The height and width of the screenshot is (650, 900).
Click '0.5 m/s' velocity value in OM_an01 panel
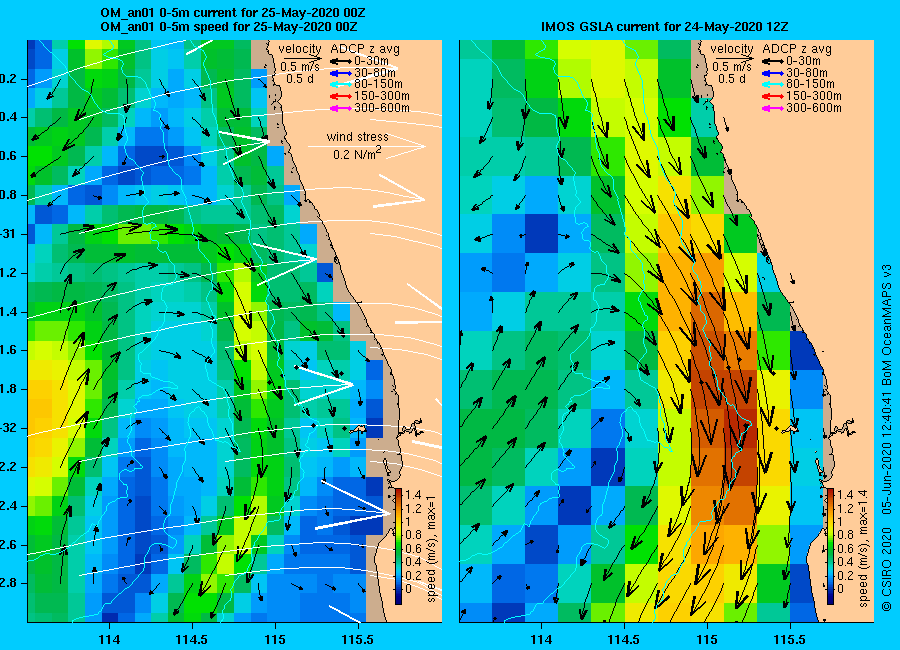coord(300,67)
